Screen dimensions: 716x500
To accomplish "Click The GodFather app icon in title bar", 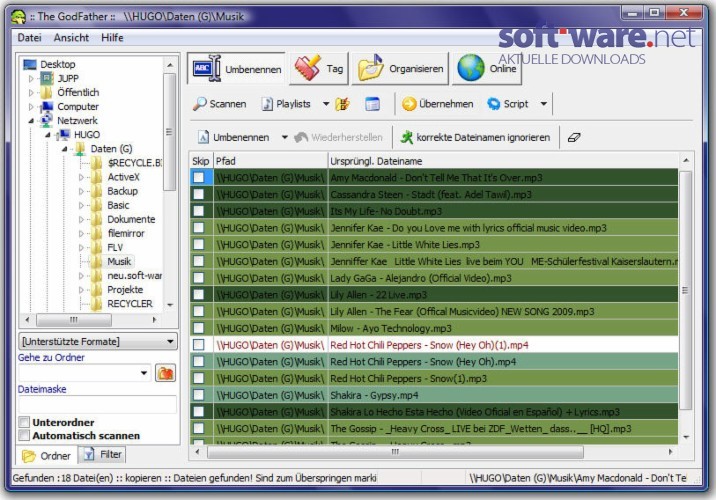I will [18, 17].
